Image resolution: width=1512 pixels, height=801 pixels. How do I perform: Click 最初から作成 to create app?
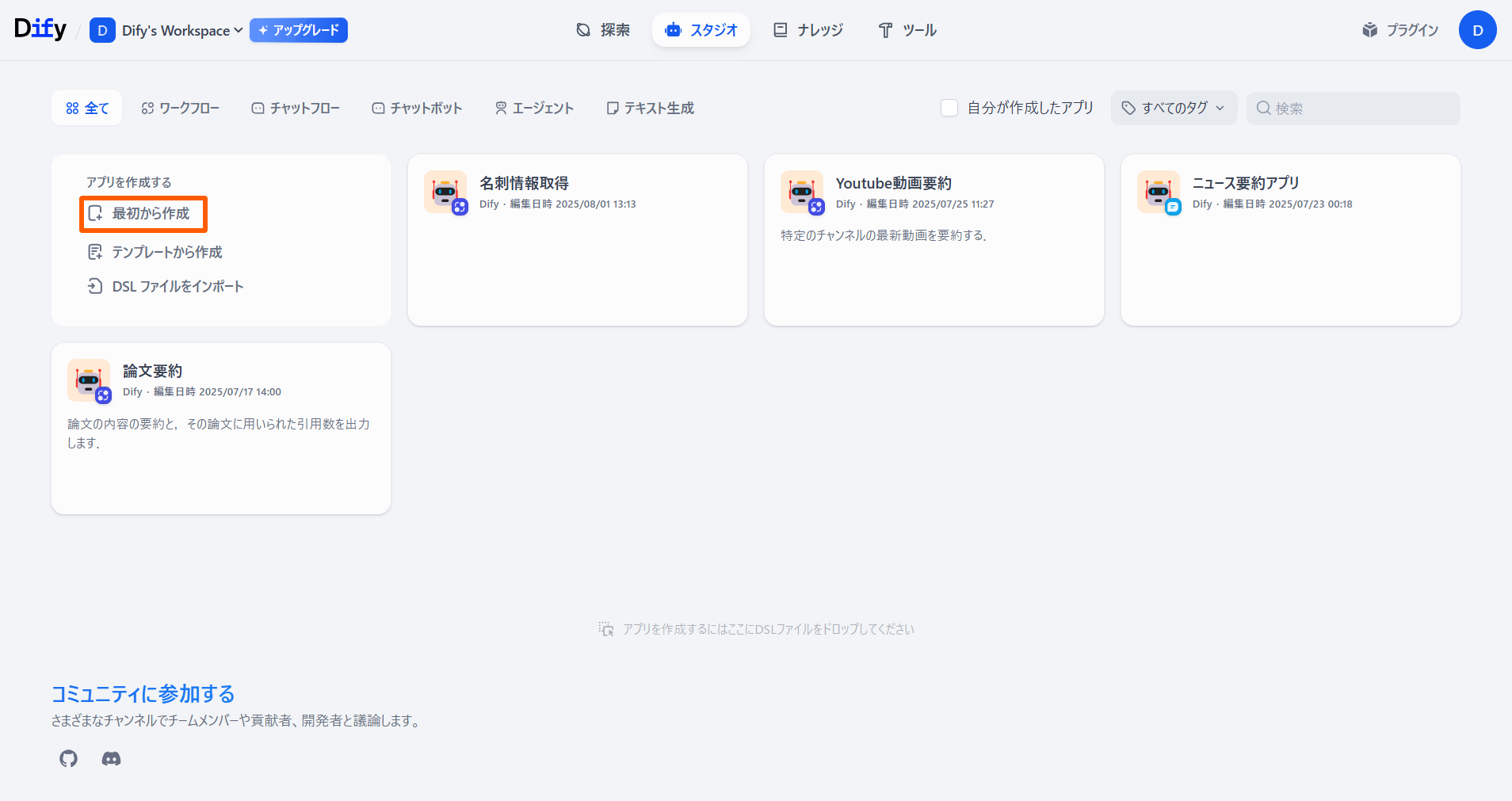(x=143, y=213)
